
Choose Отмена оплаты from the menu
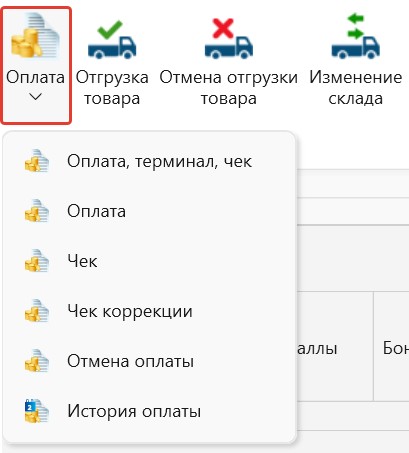pyautogui.click(x=149, y=361)
